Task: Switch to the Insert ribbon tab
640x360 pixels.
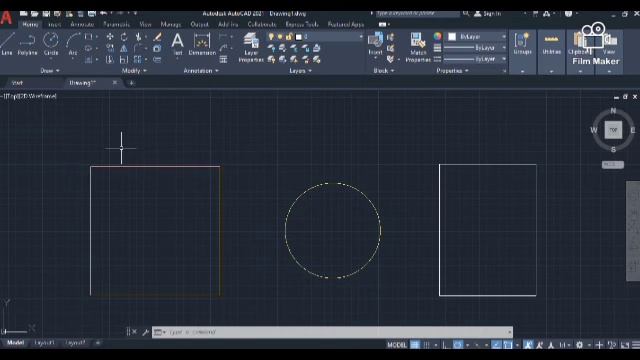Action: [55, 24]
